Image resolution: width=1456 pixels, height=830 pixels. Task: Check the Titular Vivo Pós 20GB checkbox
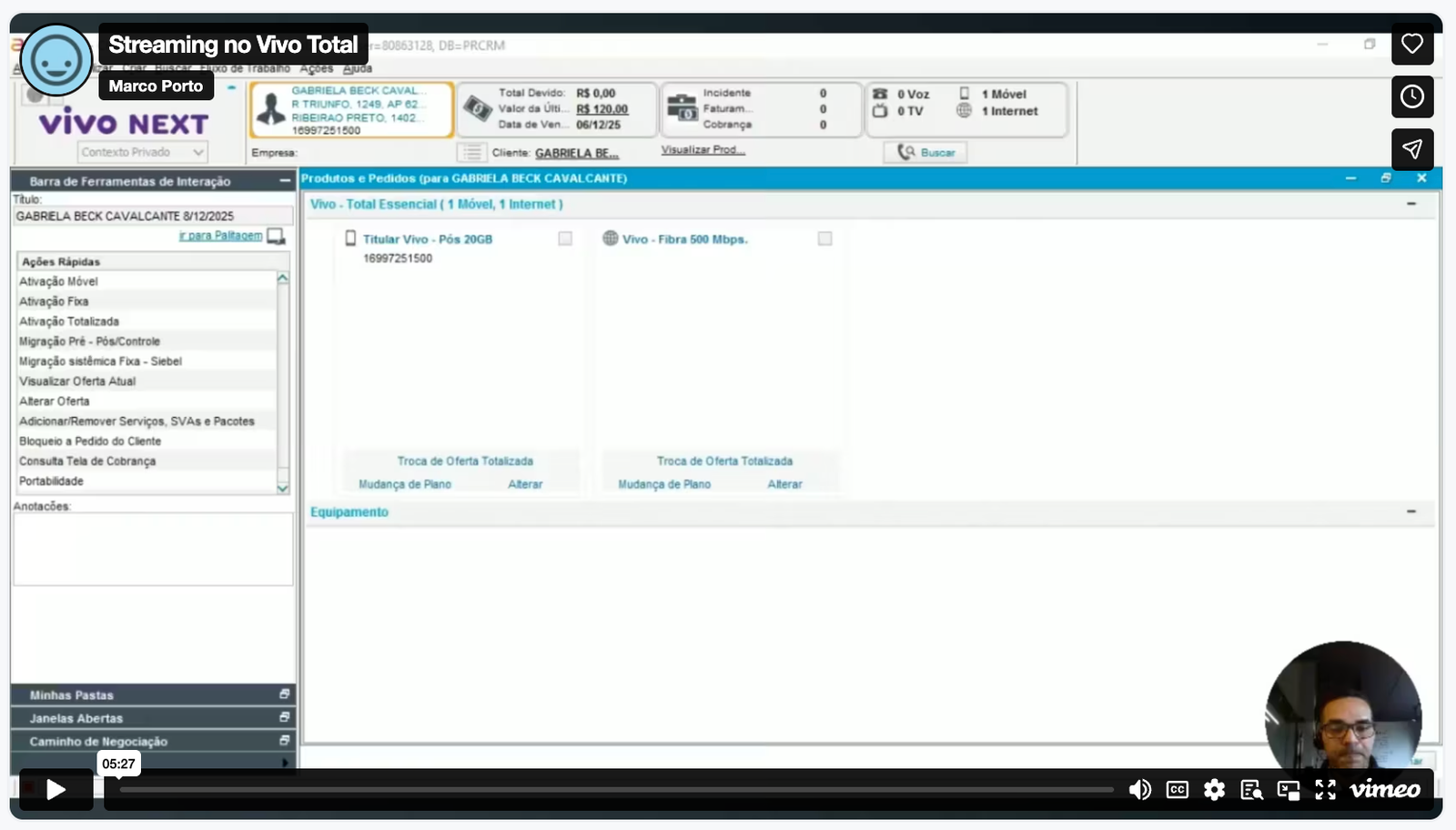[x=565, y=238]
